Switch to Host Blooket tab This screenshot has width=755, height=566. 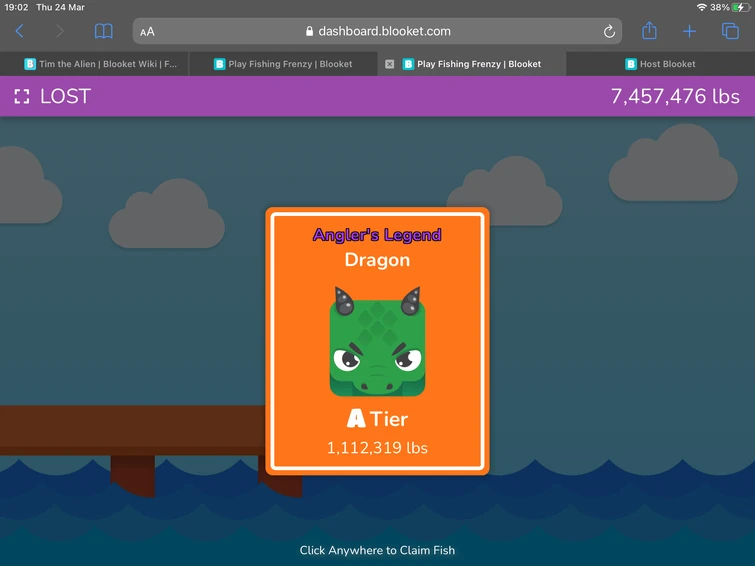661,64
